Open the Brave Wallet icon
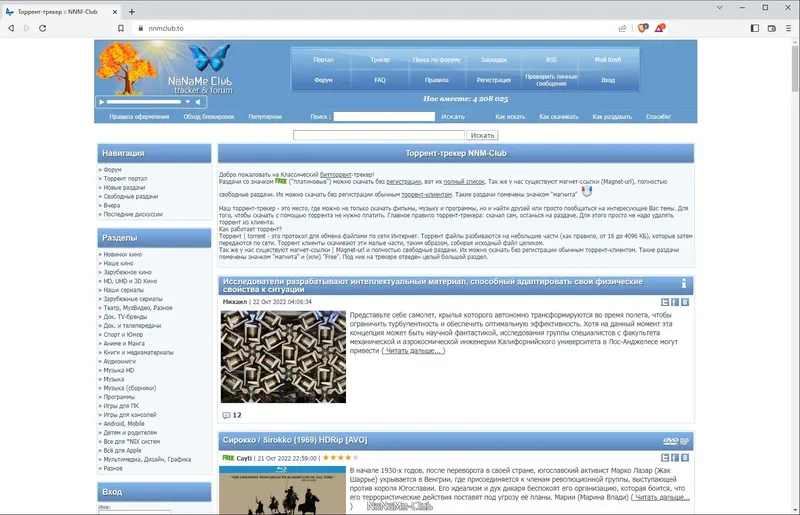Viewport: 800px width, 515px height. coord(771,28)
